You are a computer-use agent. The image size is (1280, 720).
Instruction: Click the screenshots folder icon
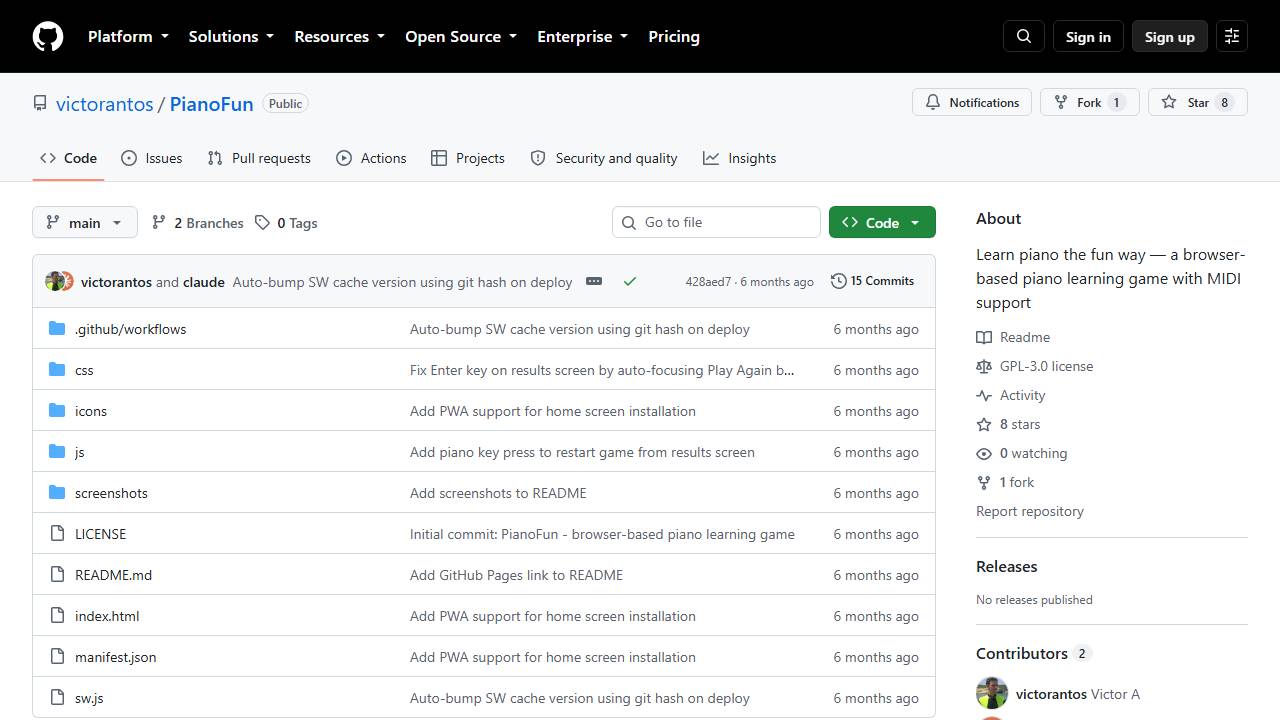57,493
